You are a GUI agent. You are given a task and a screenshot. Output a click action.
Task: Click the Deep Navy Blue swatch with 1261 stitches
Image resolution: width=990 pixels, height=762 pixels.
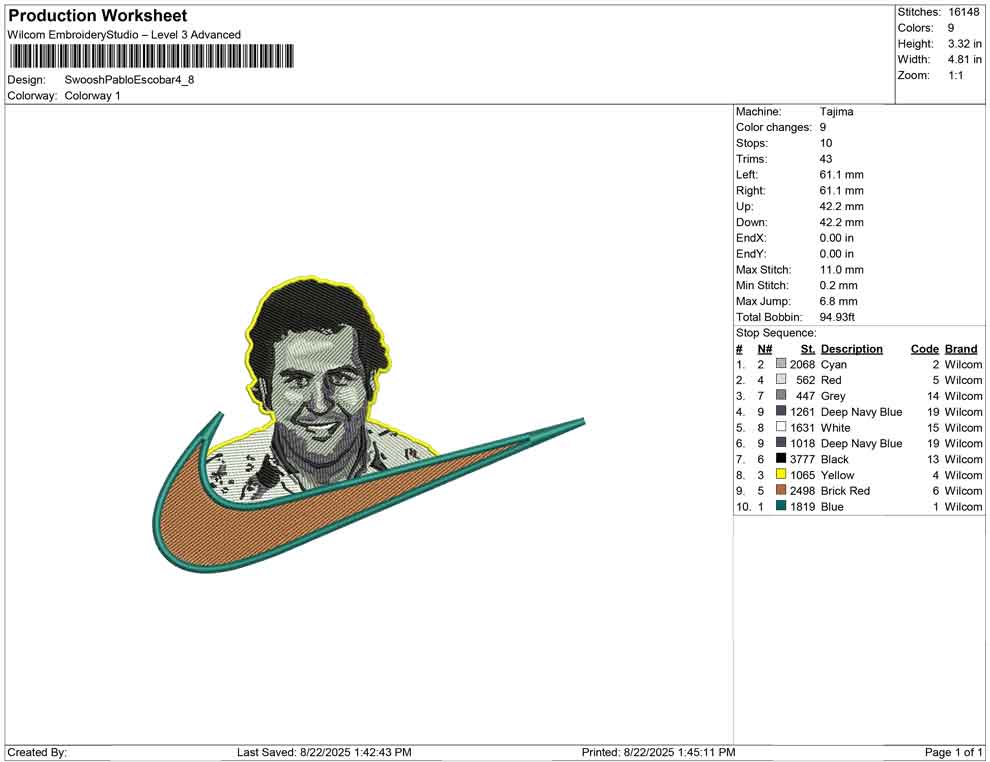[x=781, y=411]
